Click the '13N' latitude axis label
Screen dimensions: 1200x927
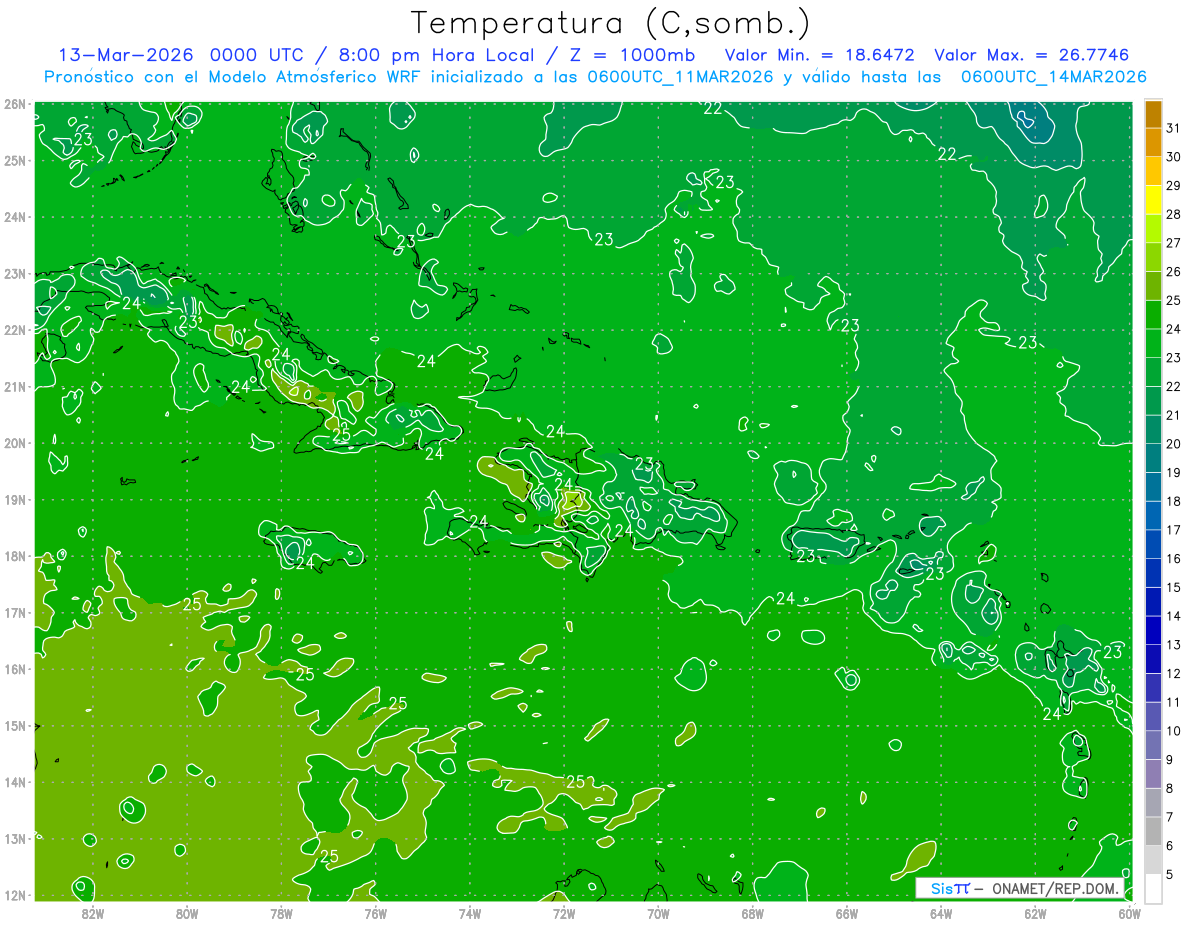[15, 839]
